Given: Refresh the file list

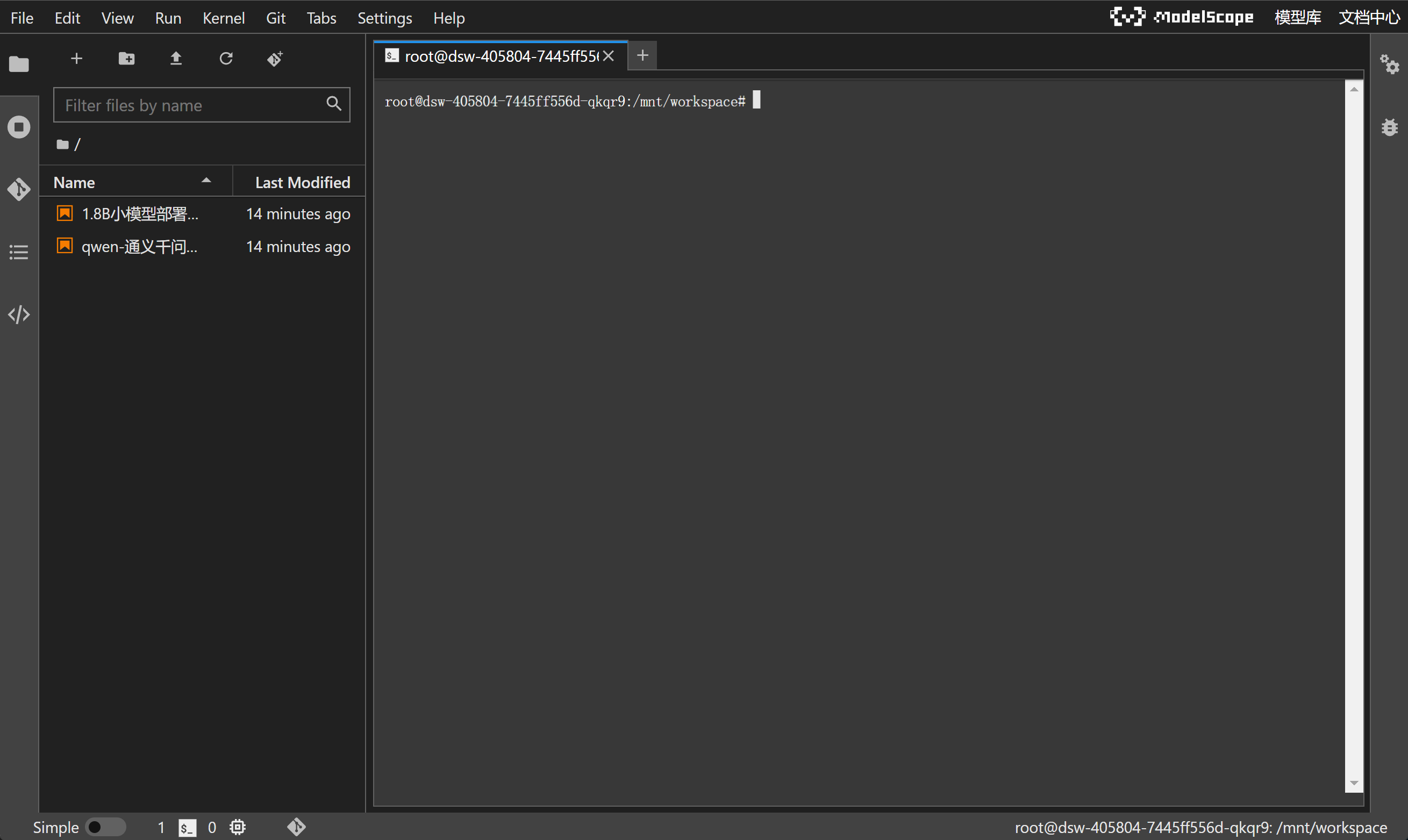Looking at the screenshot, I should coord(226,58).
